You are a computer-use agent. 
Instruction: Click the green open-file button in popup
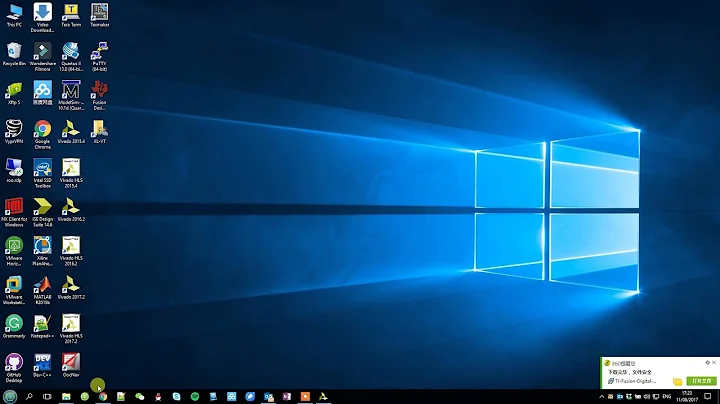click(x=702, y=381)
